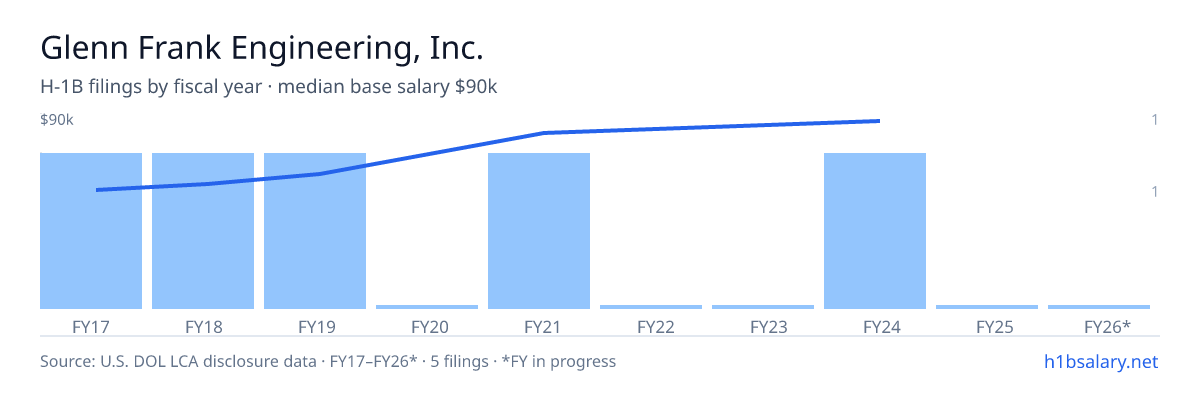Click the salary line start at FY17
1200x400 pixels.
click(x=98, y=190)
